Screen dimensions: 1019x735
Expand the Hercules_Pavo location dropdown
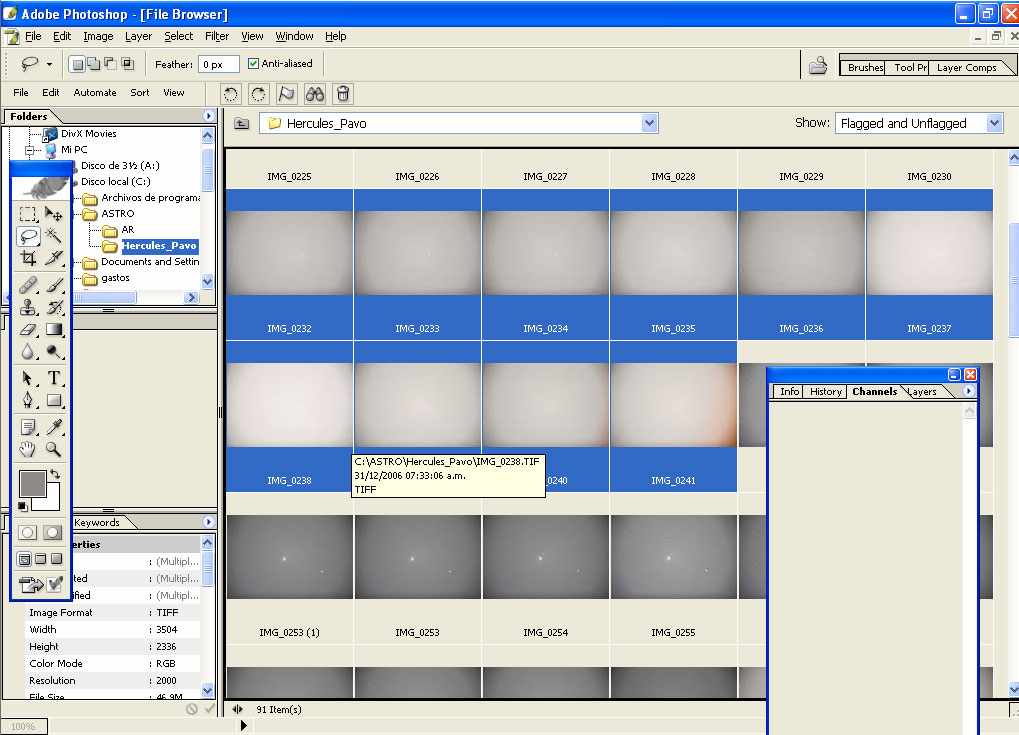coord(650,123)
